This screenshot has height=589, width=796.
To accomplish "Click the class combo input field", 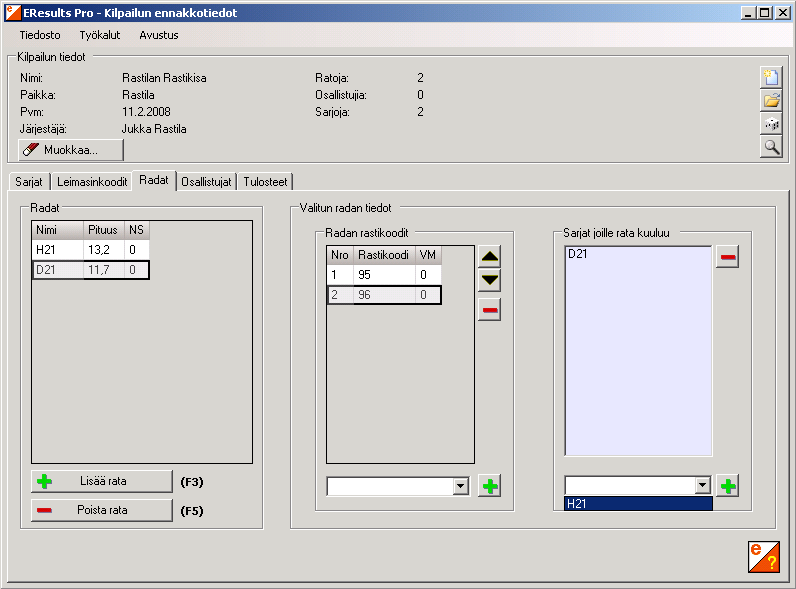I will click(631, 485).
